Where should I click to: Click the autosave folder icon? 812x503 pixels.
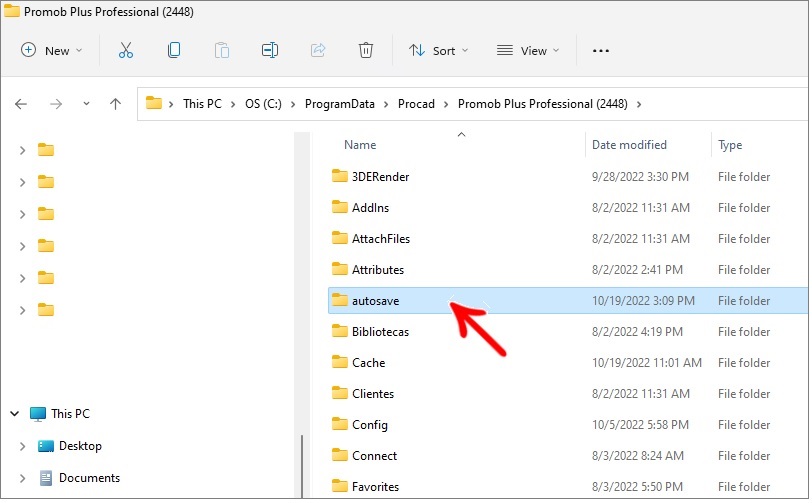tap(340, 300)
